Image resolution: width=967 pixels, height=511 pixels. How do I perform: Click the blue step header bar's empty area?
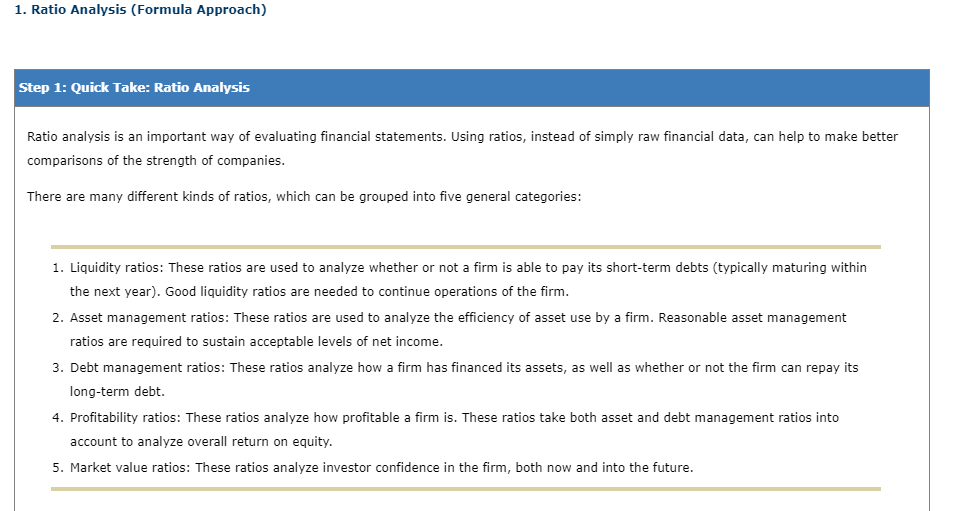tap(600, 88)
